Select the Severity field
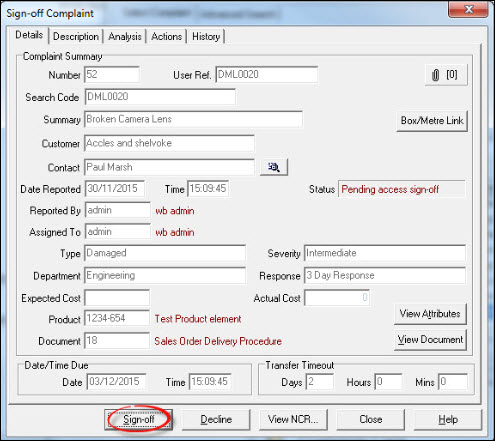495x441 pixels. 385,253
